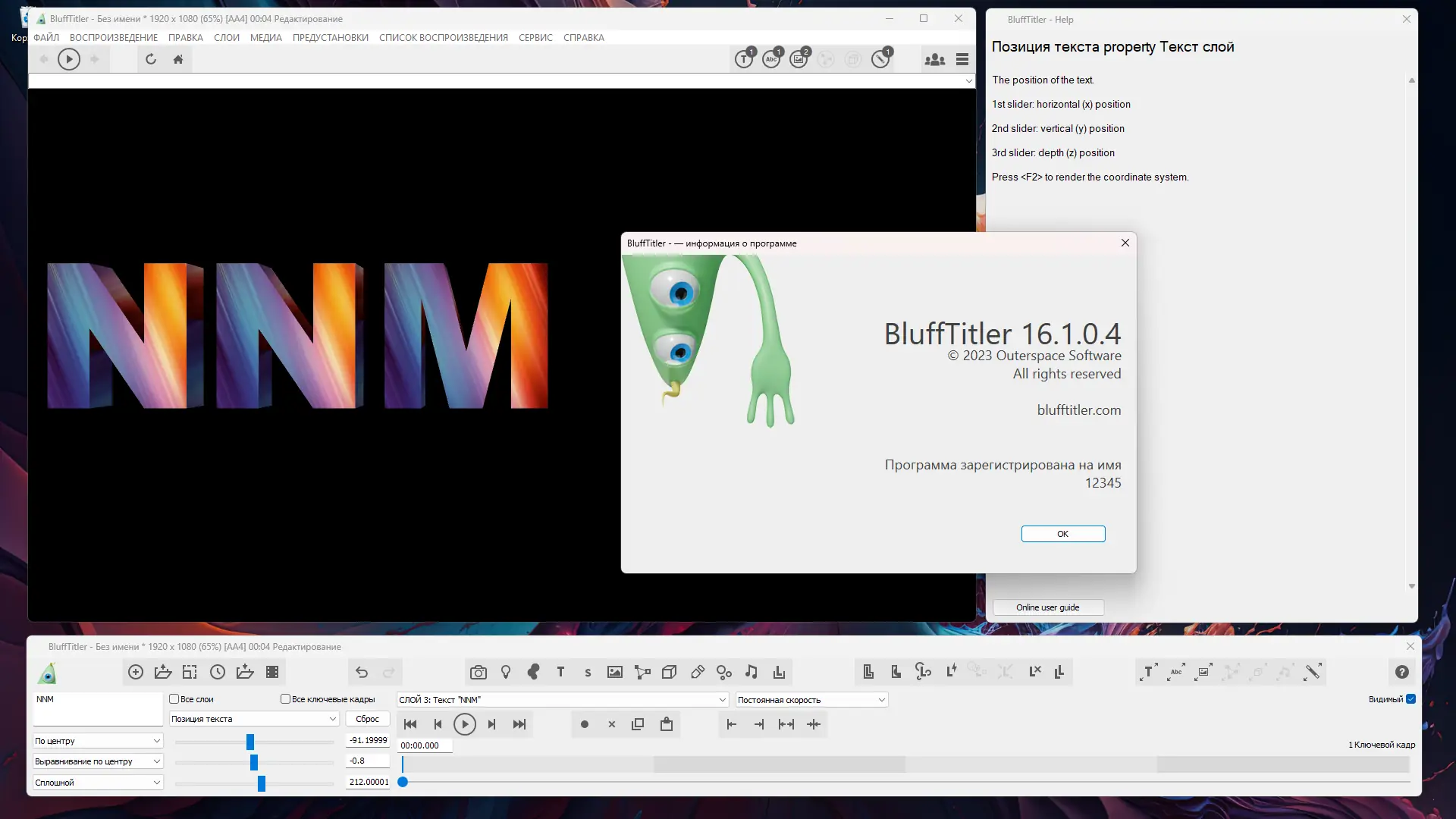Click the undo arrow icon
The image size is (1456, 819).
click(362, 672)
